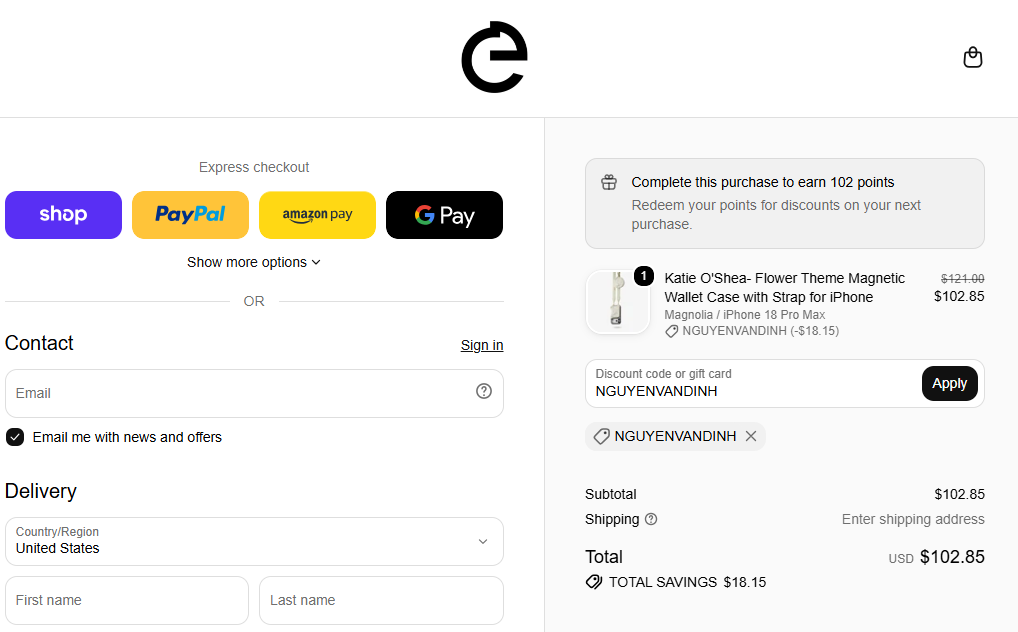Viewport: 1018px width, 632px height.
Task: Remove the NGUYENVANDINH discount tag
Action: coord(751,436)
